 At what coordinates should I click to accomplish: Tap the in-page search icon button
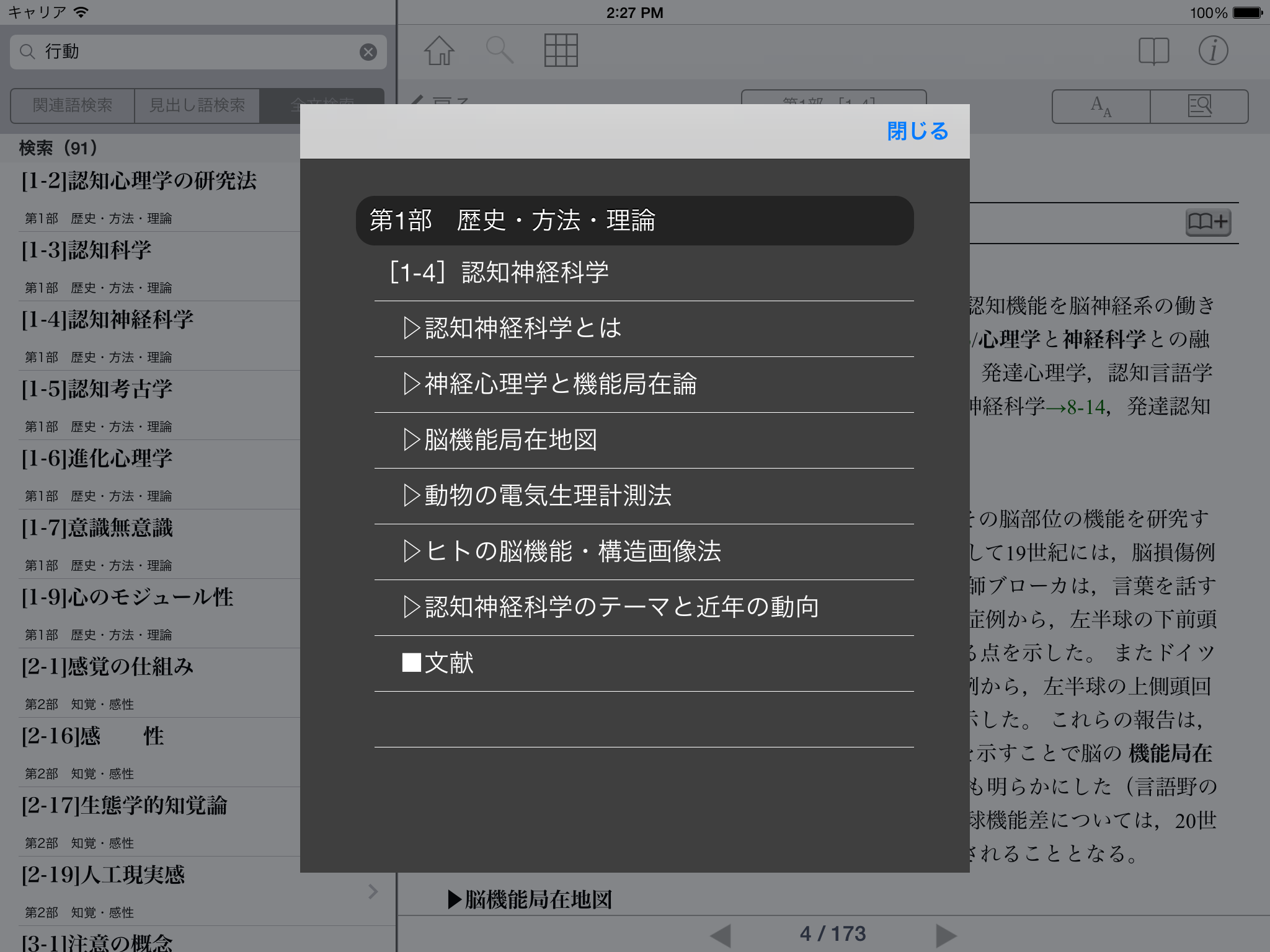[x=1199, y=107]
